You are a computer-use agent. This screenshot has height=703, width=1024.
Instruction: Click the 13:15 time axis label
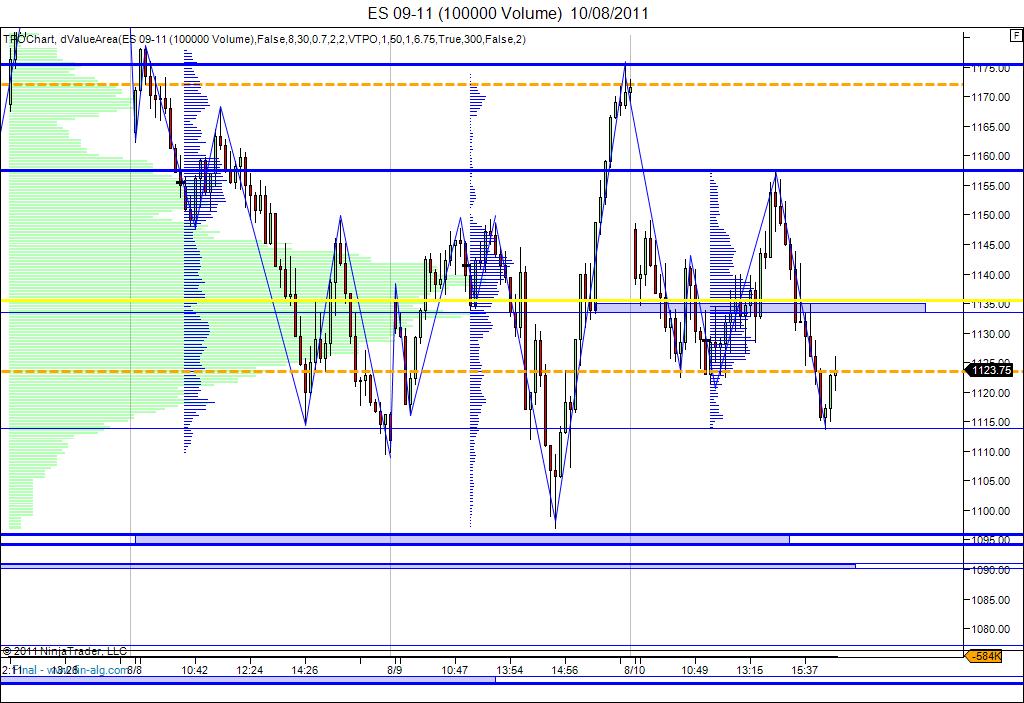coord(749,670)
